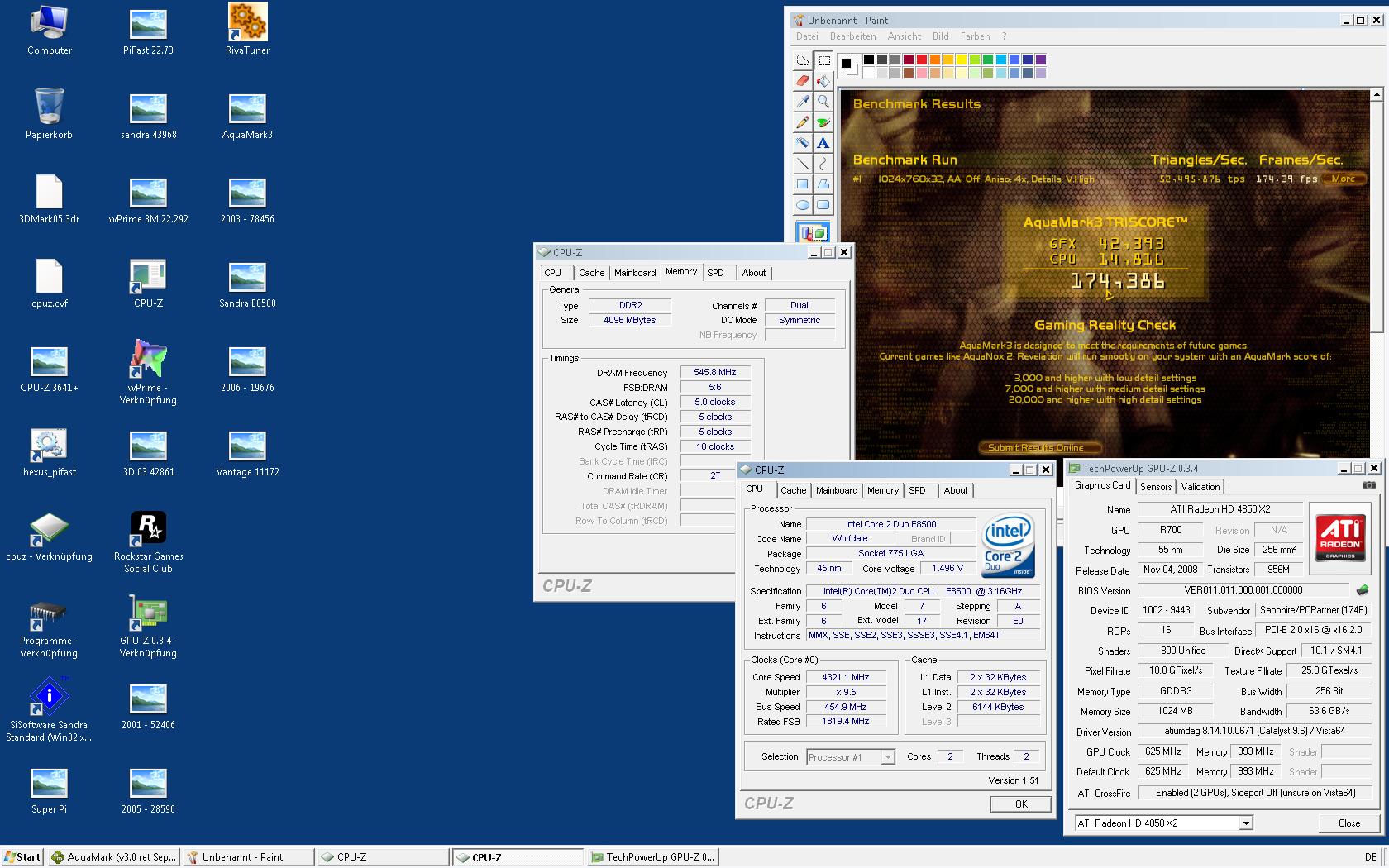Open the Processor #1 selection dropdown in CPU-Z
This screenshot has width=1389, height=868.
click(888, 757)
